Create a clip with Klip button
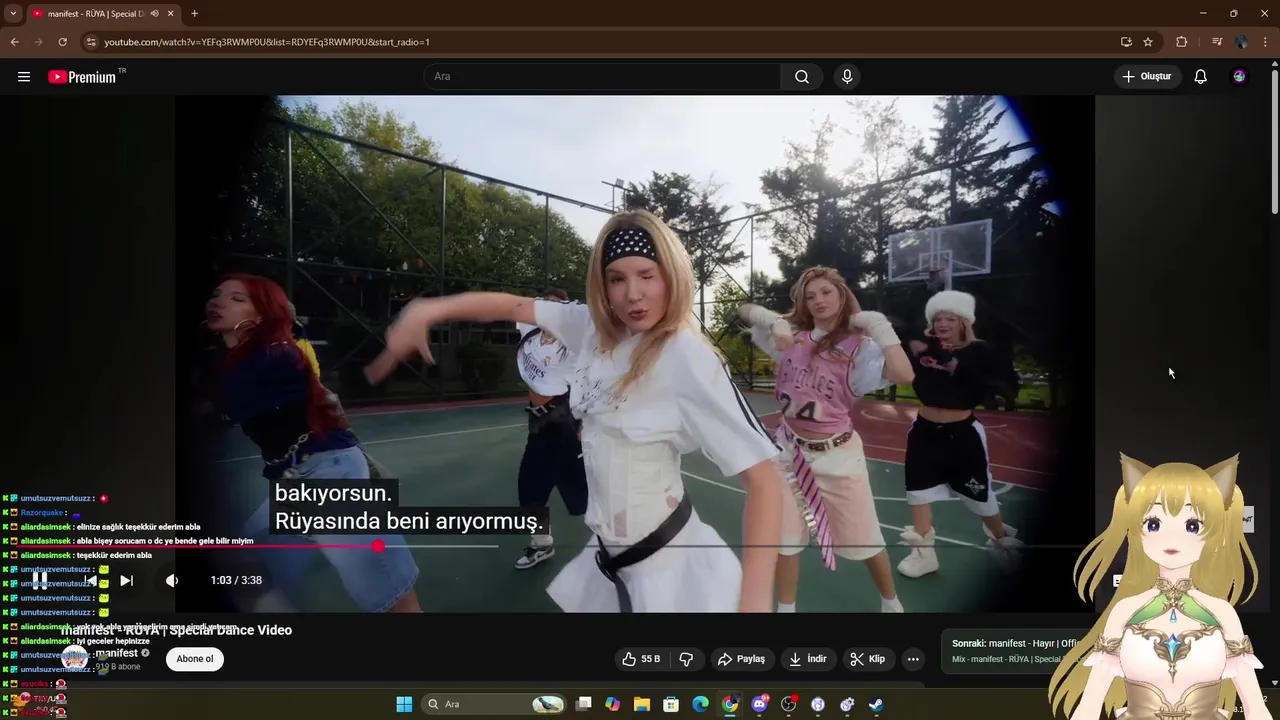Screen dimensions: 1280x720 pos(867,659)
